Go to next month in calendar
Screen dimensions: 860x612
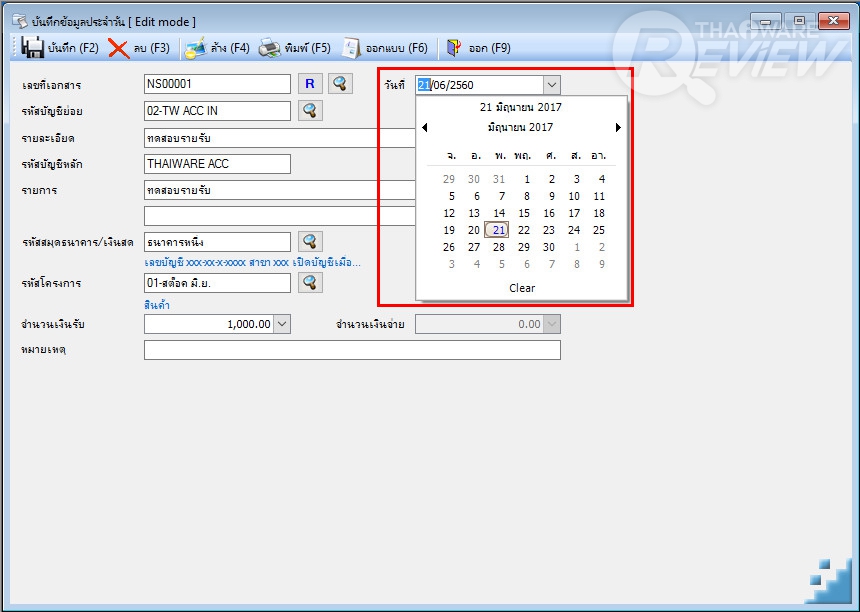pyautogui.click(x=618, y=127)
